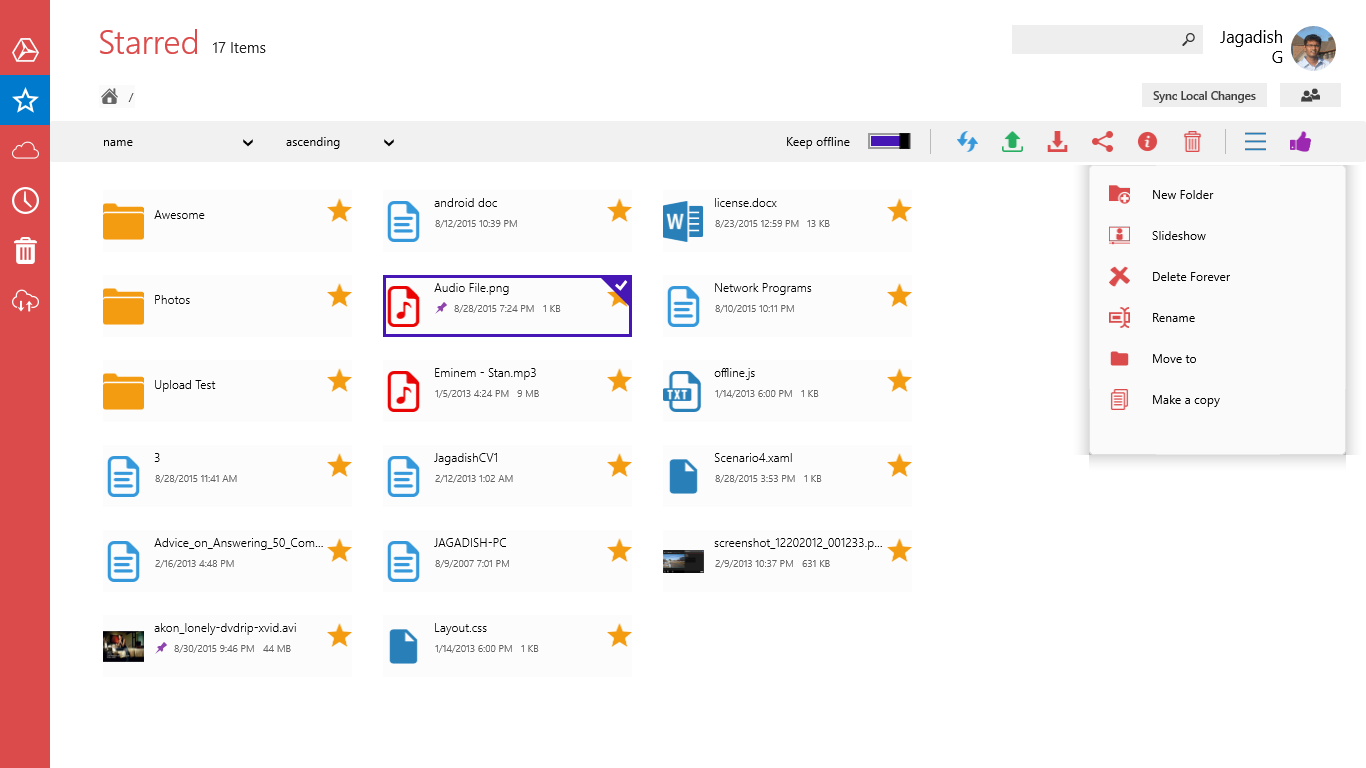Image resolution: width=1366 pixels, height=768 pixels.
Task: Select Make a copy menu entry
Action: click(1185, 400)
